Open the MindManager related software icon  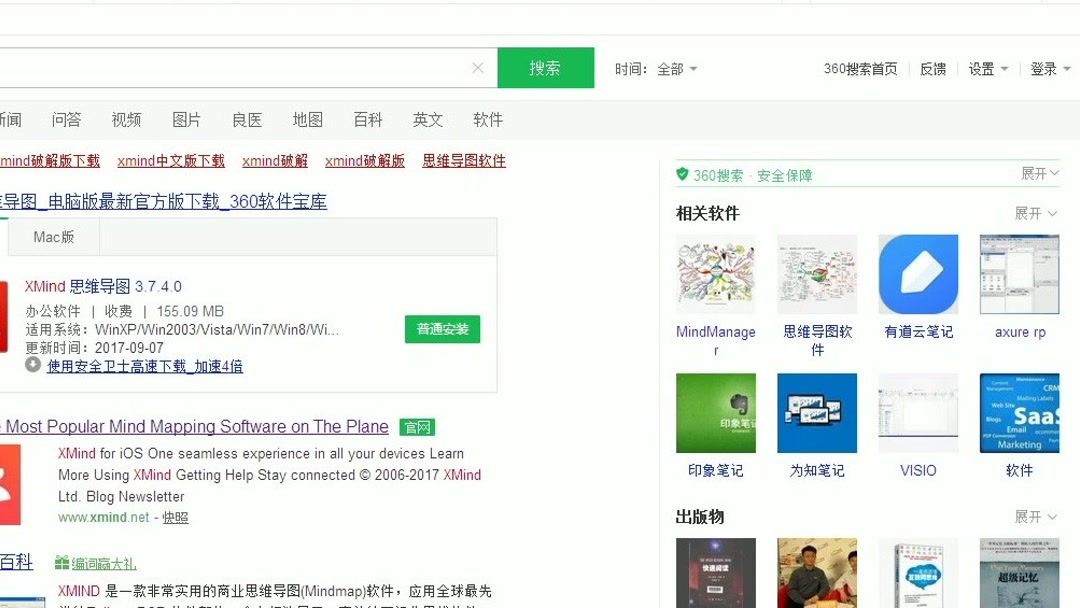point(716,273)
